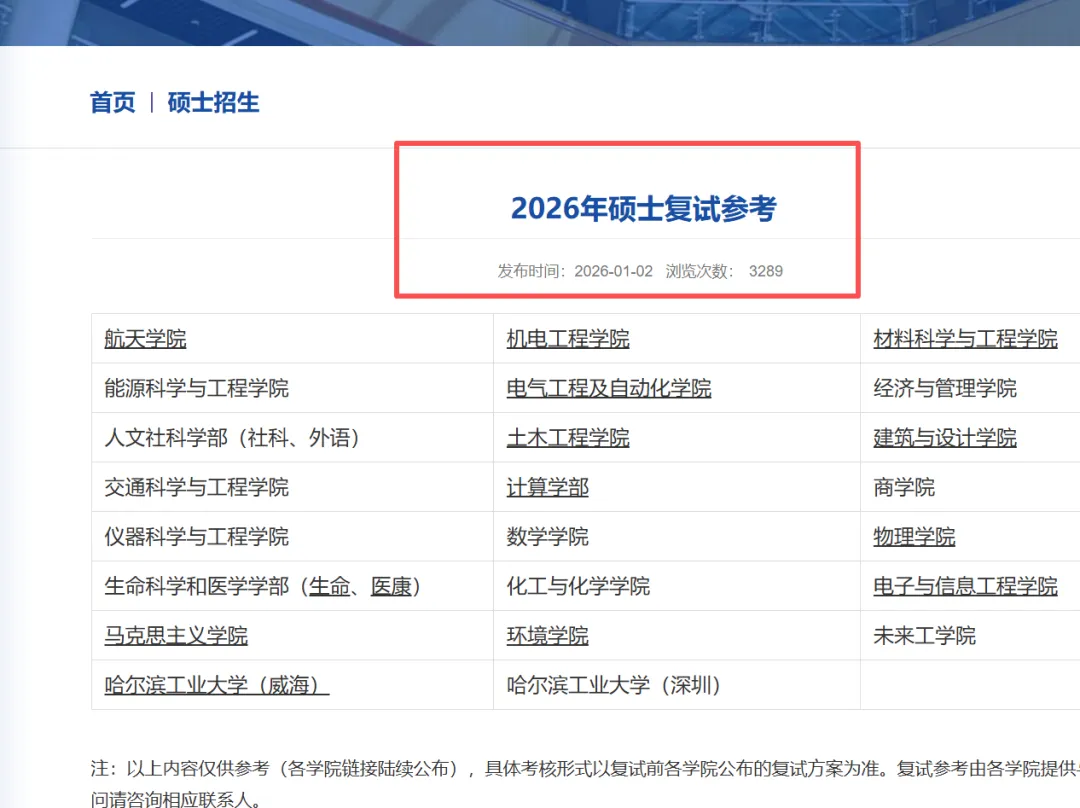Open 航天学院 link
Image resolution: width=1080 pixels, height=808 pixels.
click(x=145, y=339)
